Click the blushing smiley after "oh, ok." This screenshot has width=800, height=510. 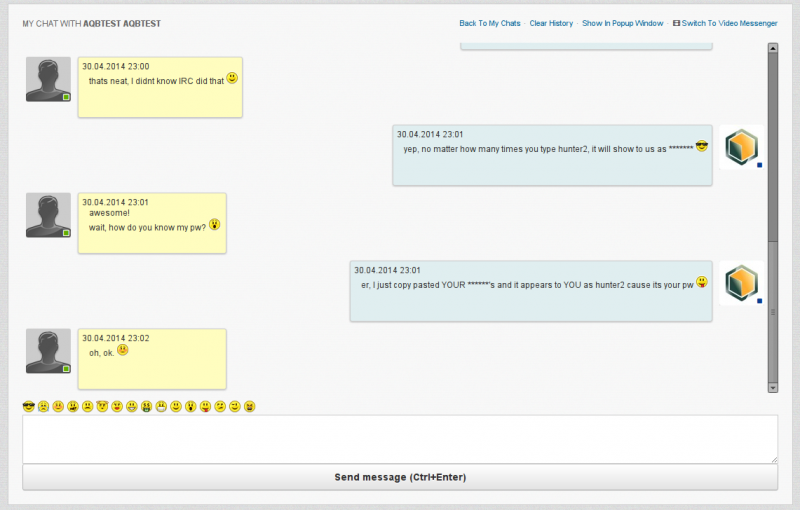pyautogui.click(x=122, y=350)
